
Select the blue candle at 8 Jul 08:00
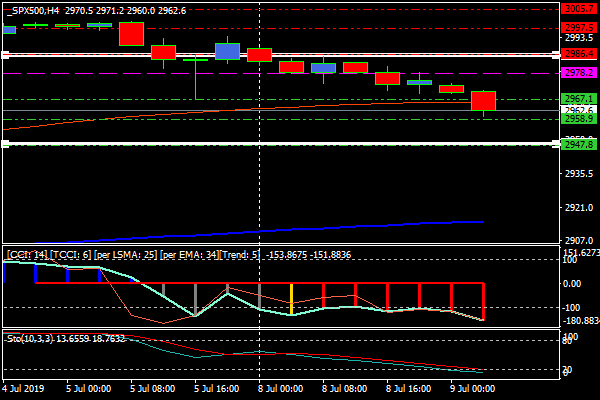[x=323, y=68]
